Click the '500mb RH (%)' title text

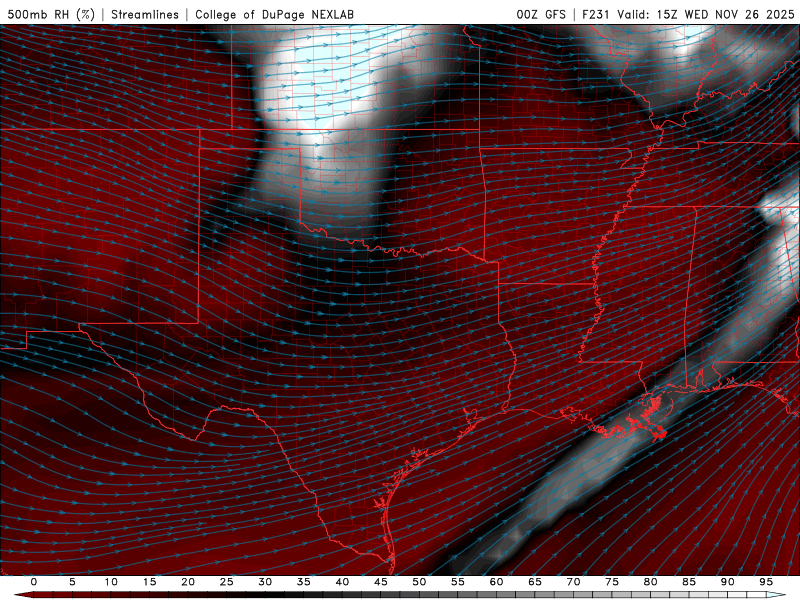pos(51,14)
